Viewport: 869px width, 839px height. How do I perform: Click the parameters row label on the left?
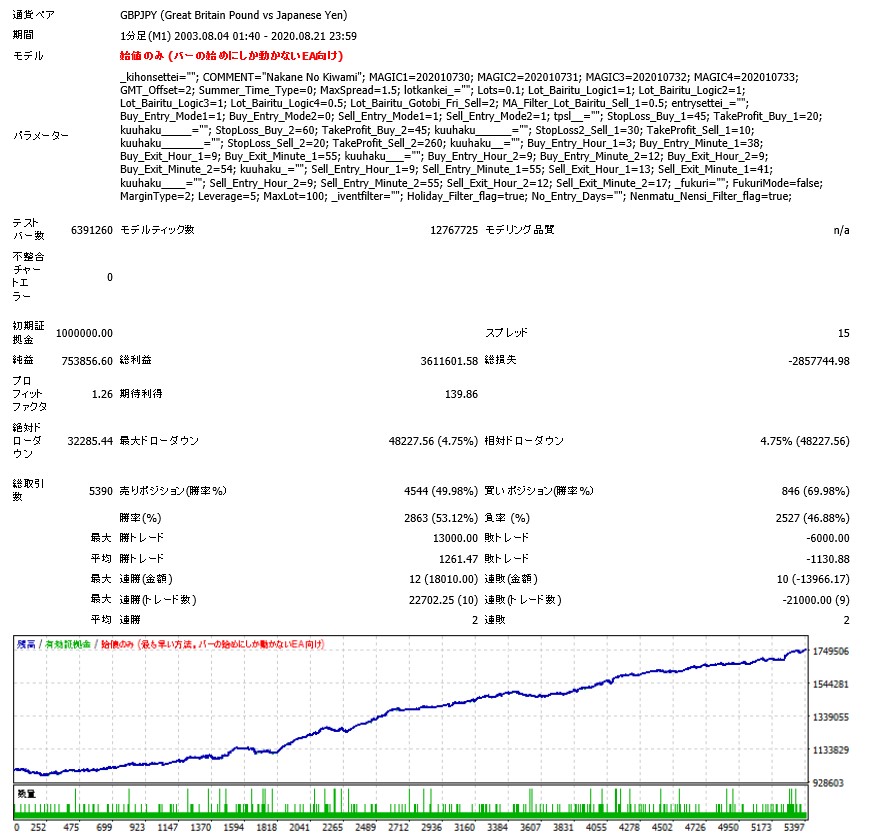(41, 136)
